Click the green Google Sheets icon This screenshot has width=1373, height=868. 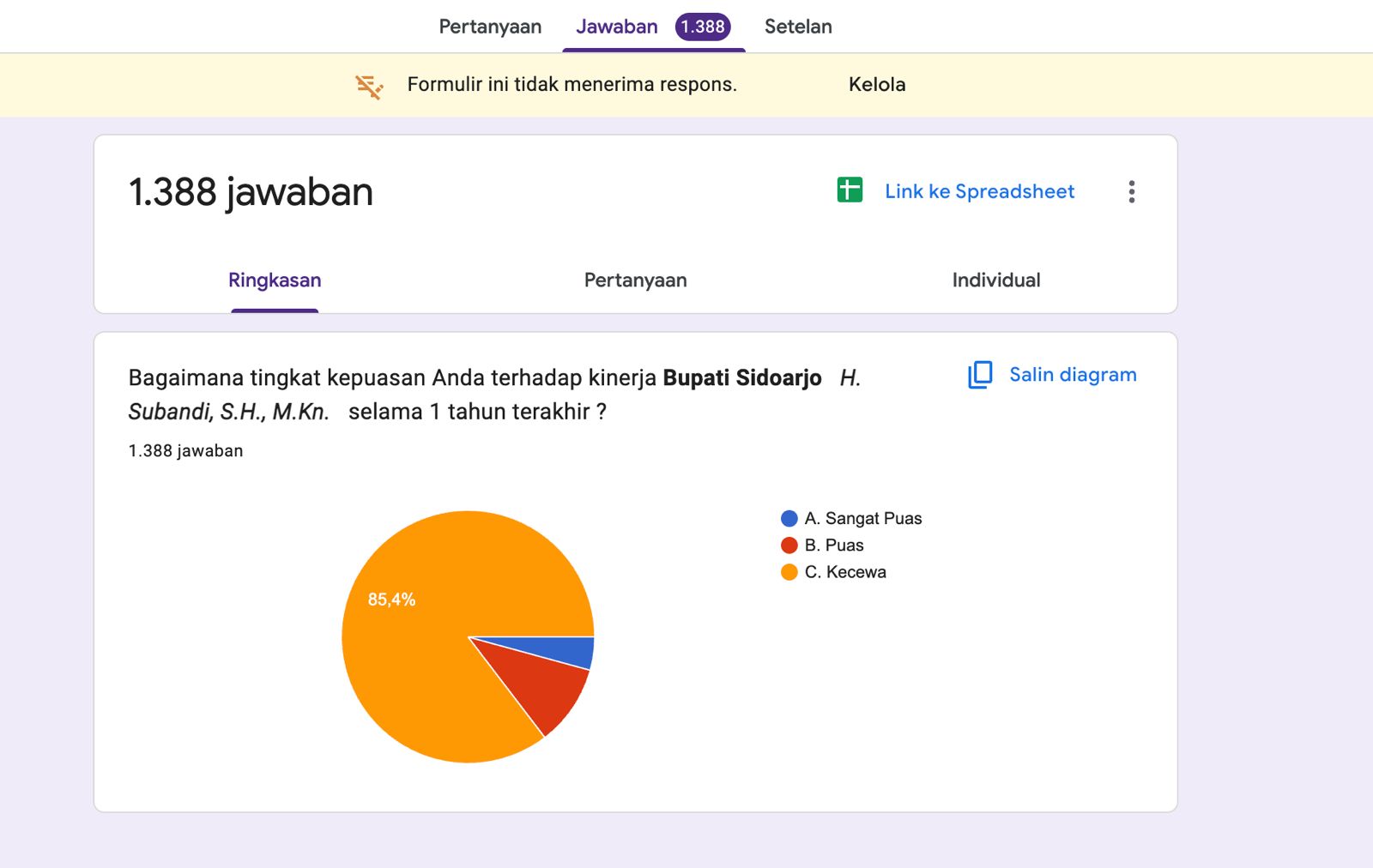850,190
